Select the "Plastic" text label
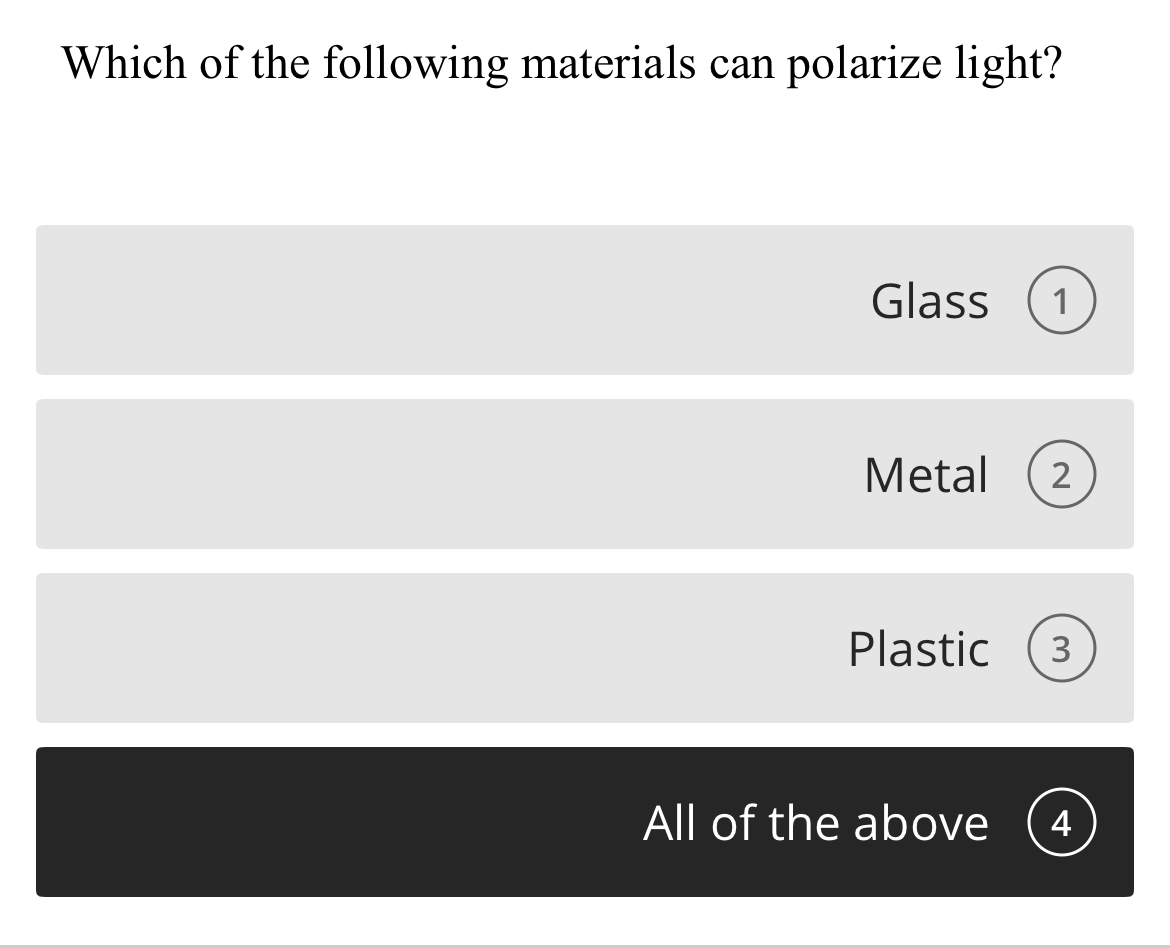The image size is (1170, 948). [917, 648]
